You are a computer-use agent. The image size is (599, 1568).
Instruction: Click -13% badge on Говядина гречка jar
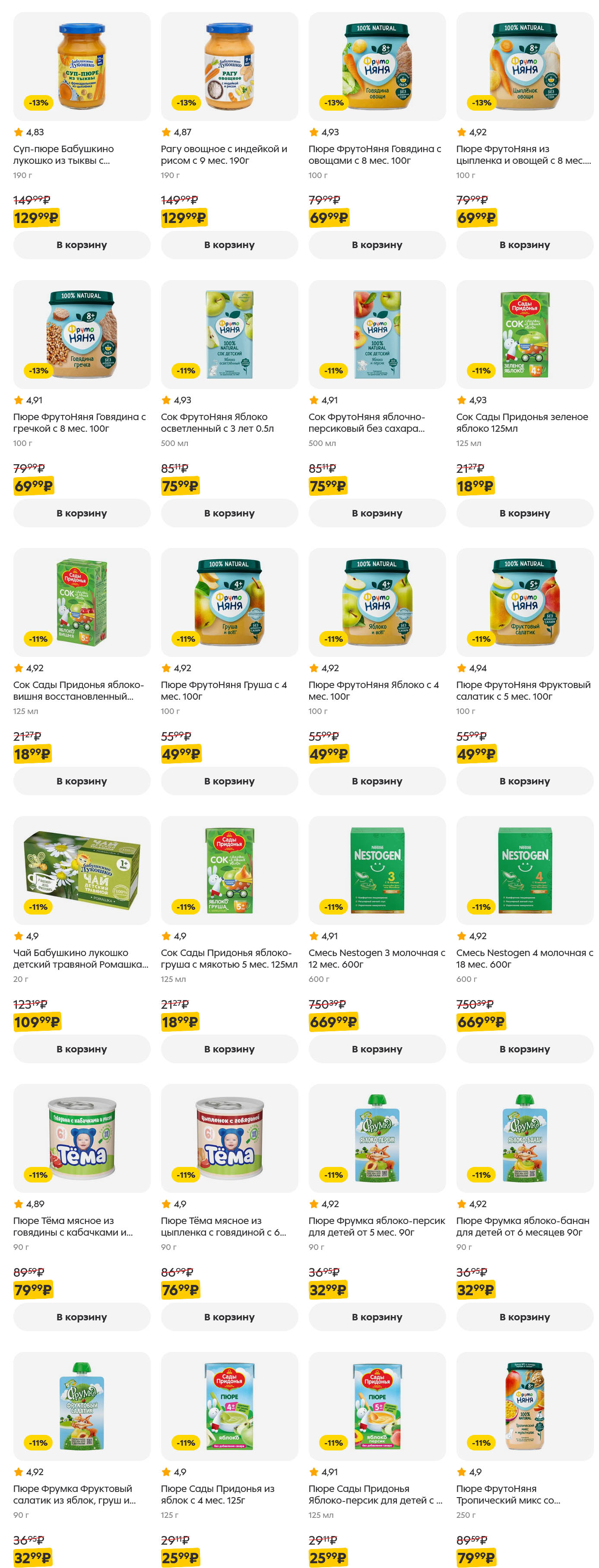(x=38, y=370)
